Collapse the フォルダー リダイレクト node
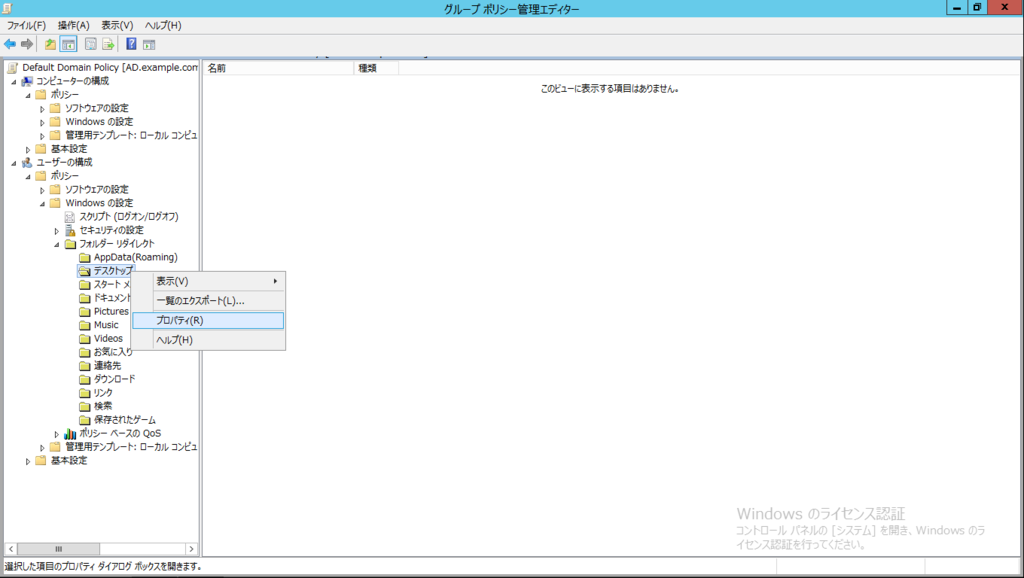The width and height of the screenshot is (1024, 578). [57, 244]
